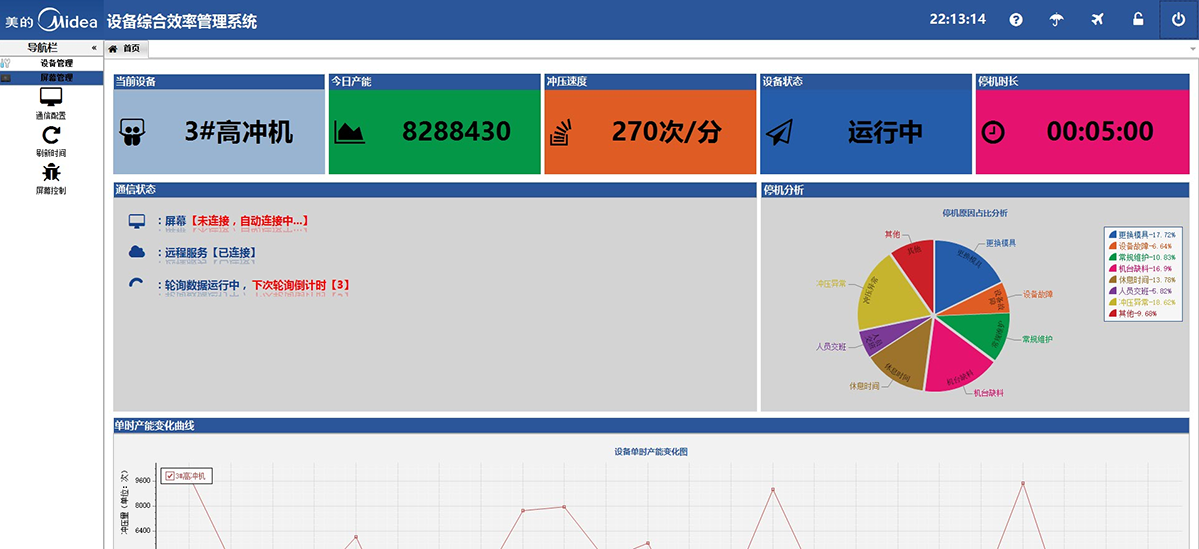
Task: Click the 屏幕 未连接 status text
Action: coord(236,221)
